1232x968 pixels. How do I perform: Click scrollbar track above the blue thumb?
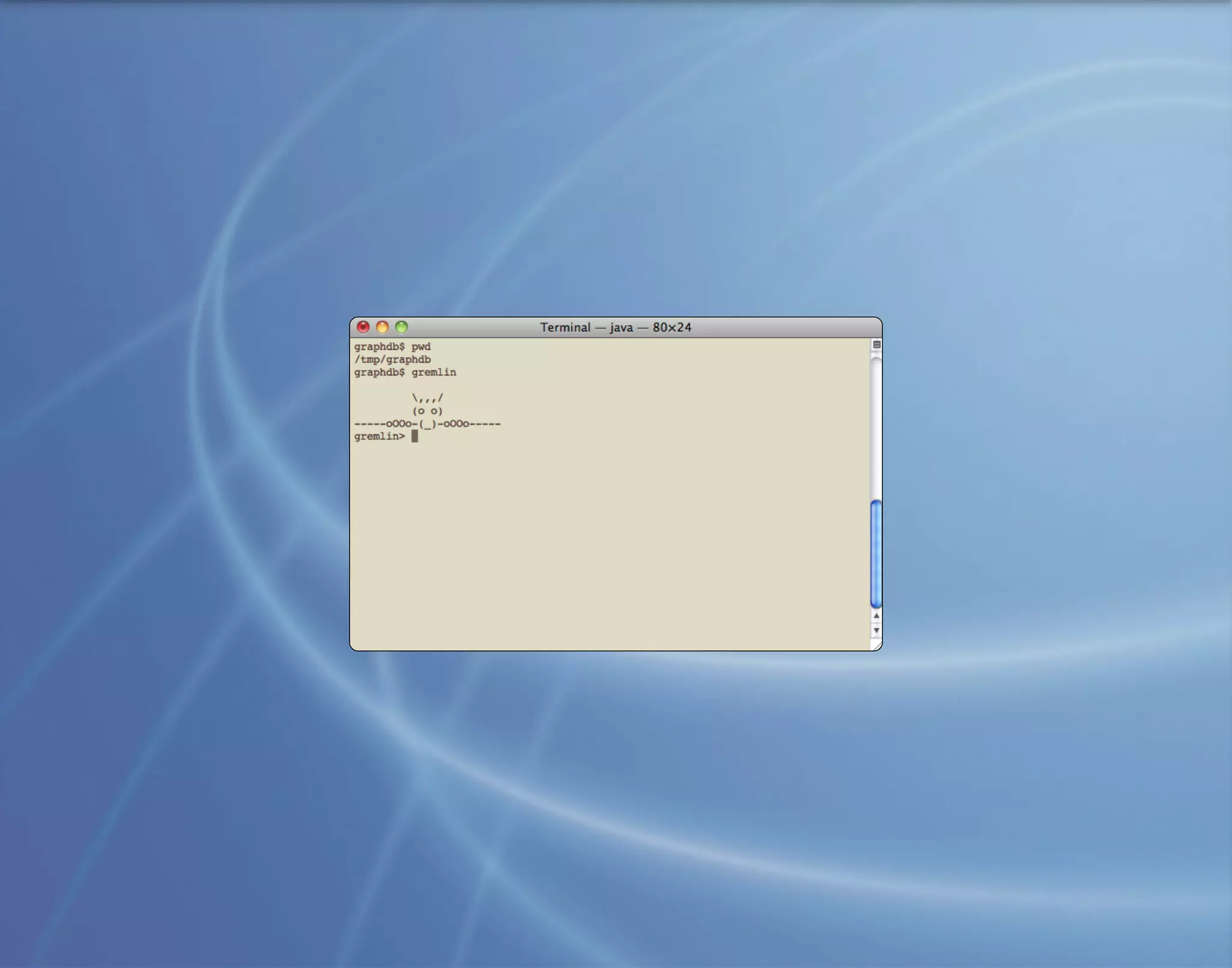tap(876, 427)
